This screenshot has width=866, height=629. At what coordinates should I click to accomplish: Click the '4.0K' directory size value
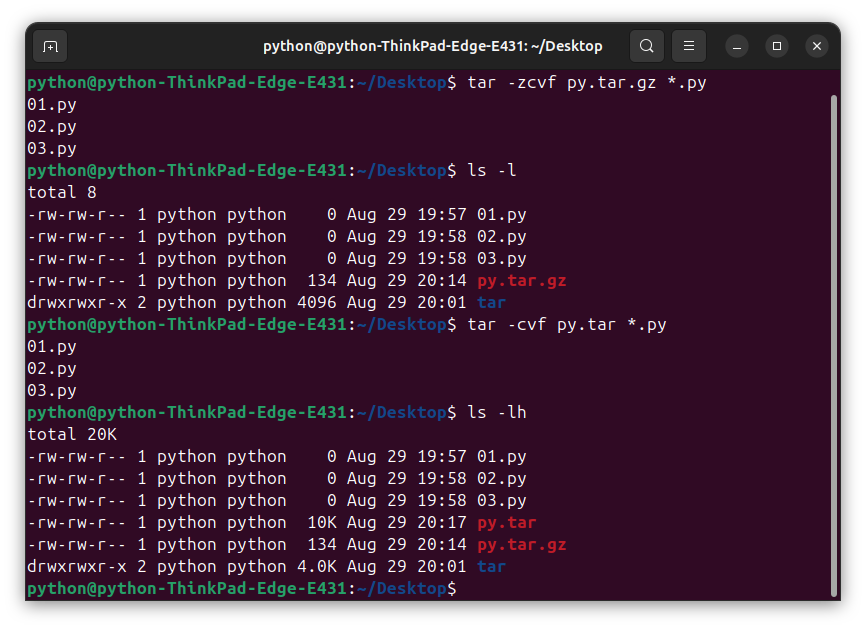(317, 567)
